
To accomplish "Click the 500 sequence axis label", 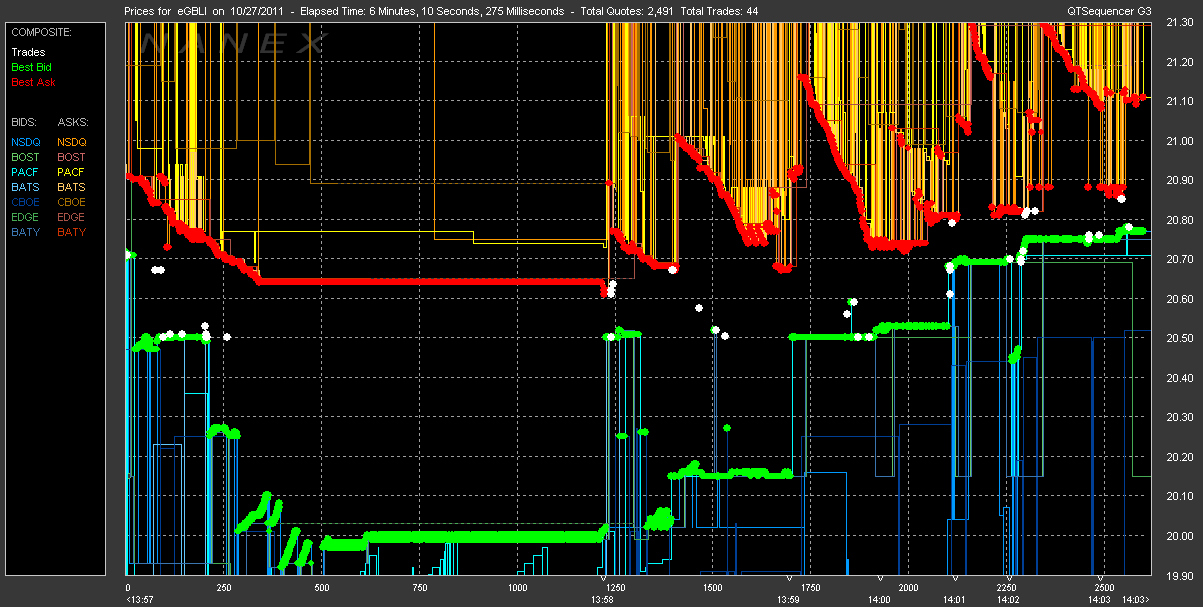I will tap(322, 588).
